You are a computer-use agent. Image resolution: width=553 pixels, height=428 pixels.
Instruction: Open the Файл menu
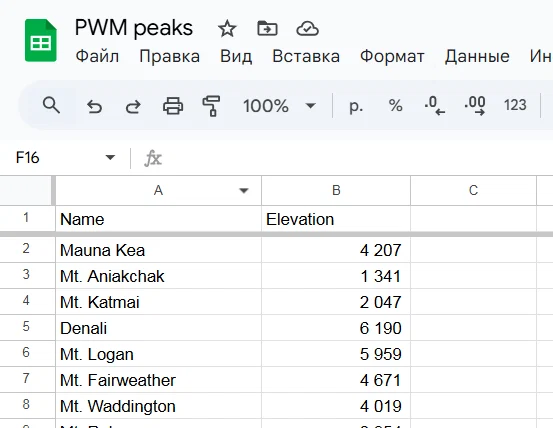[x=97, y=56]
